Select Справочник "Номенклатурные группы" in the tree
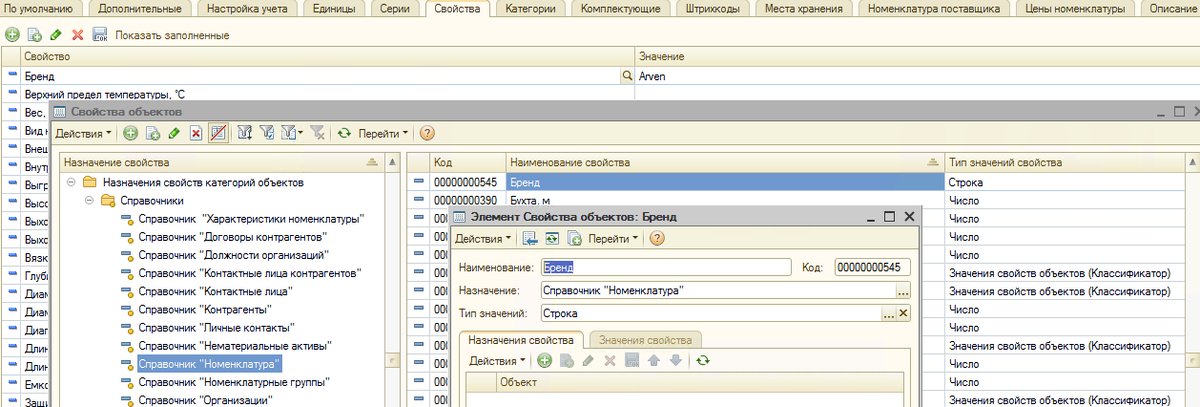This screenshot has width=1200, height=407. [234, 381]
